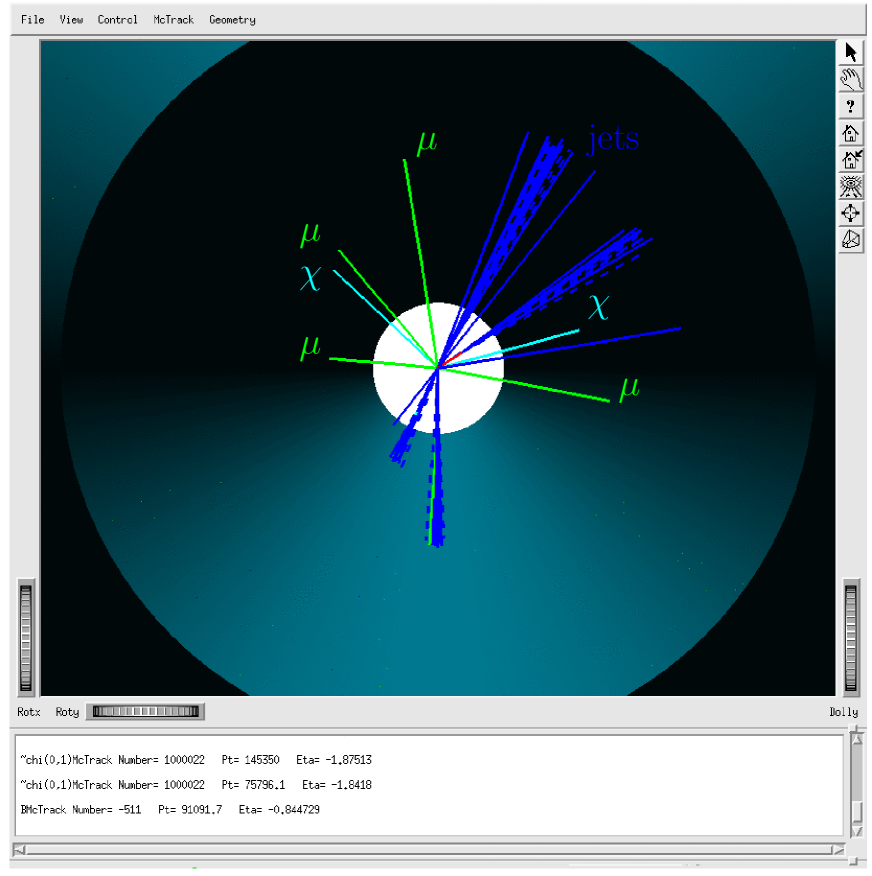
Task: Open the File menu
Action: [x=32, y=20]
